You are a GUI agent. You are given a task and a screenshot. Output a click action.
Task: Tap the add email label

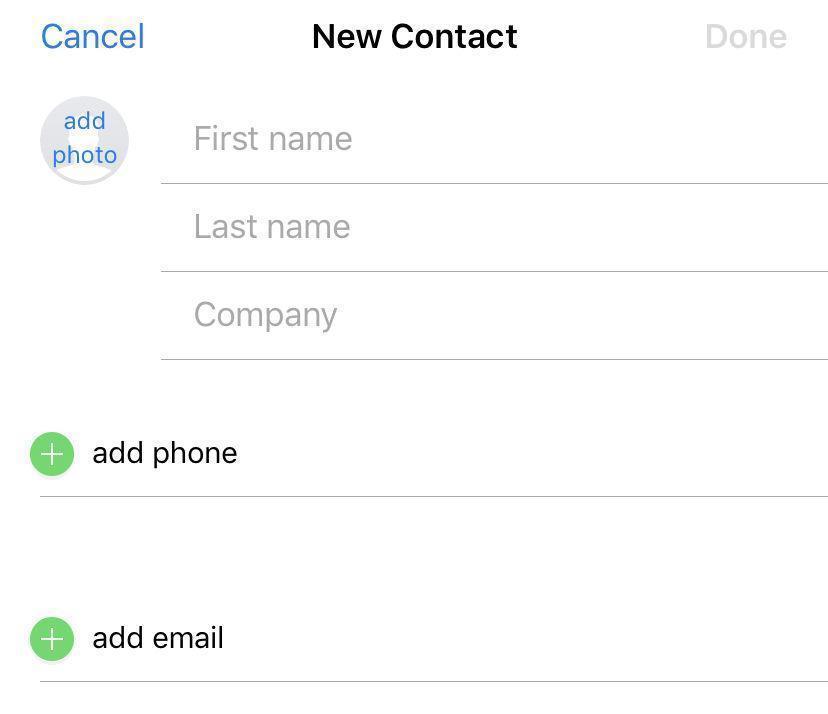point(158,638)
